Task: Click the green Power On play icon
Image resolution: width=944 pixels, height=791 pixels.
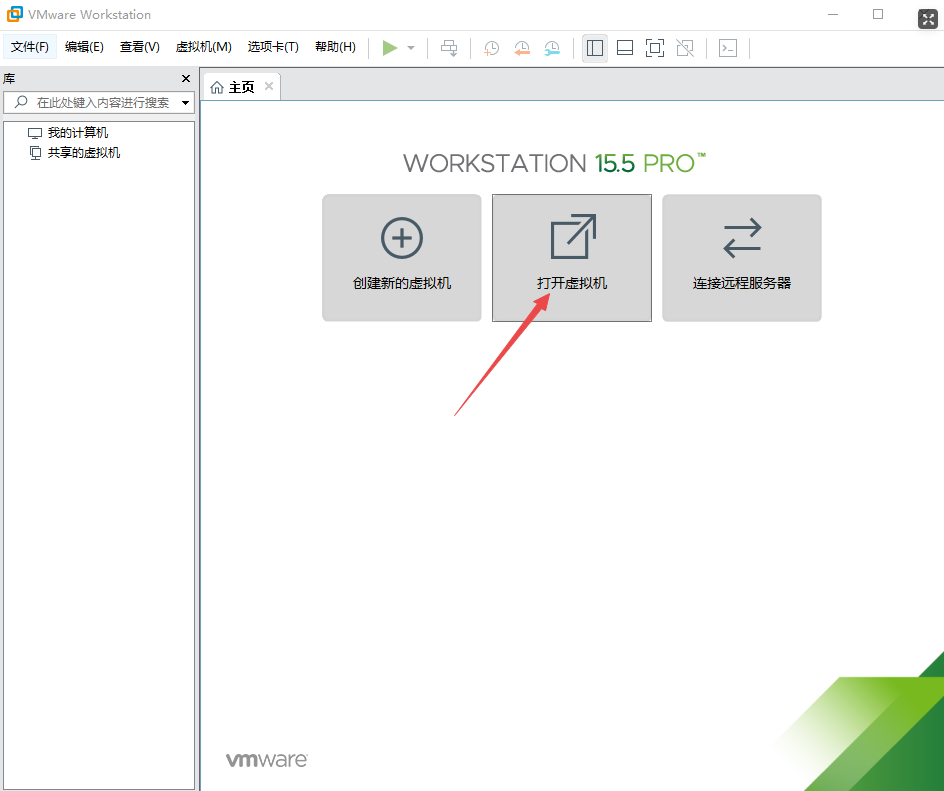Action: [390, 48]
